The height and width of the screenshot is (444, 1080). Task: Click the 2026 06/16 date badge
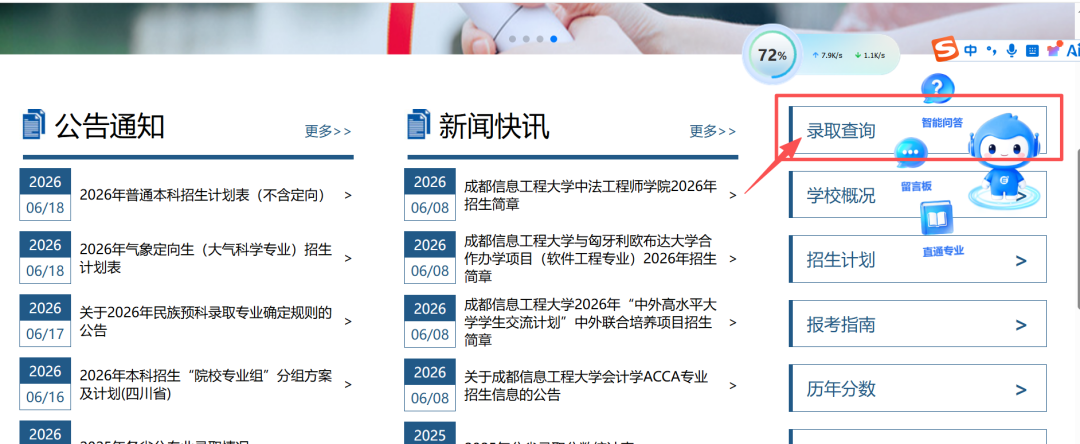pos(45,385)
